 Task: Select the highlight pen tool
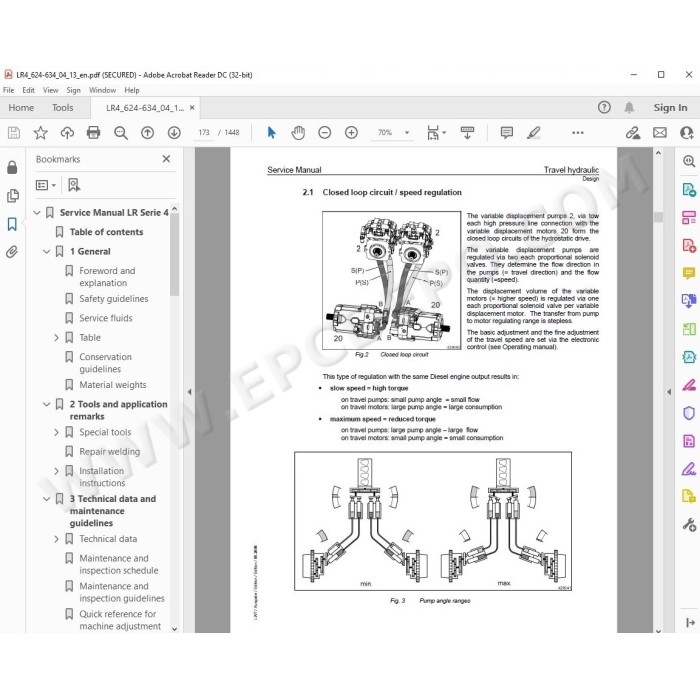(x=534, y=133)
